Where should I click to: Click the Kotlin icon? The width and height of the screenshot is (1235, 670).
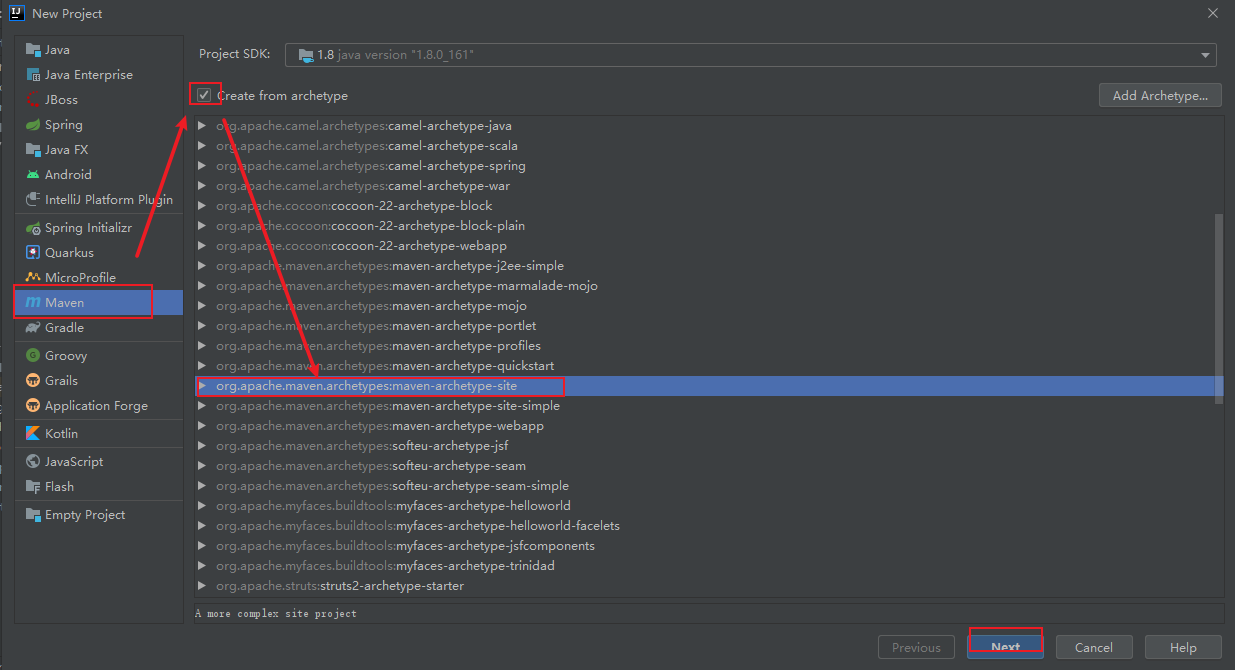click(33, 434)
